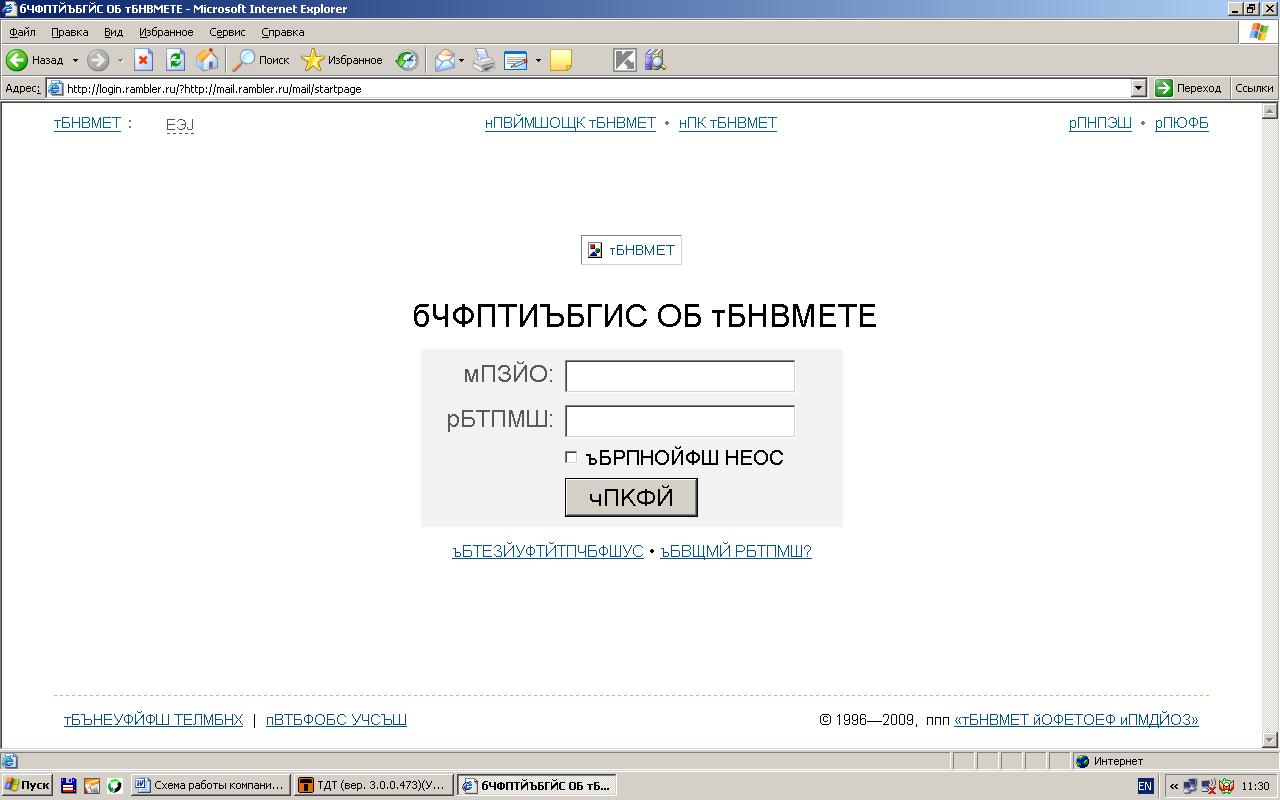This screenshot has width=1280, height=800.
Task: Open the Файл menu
Action: pyautogui.click(x=22, y=32)
